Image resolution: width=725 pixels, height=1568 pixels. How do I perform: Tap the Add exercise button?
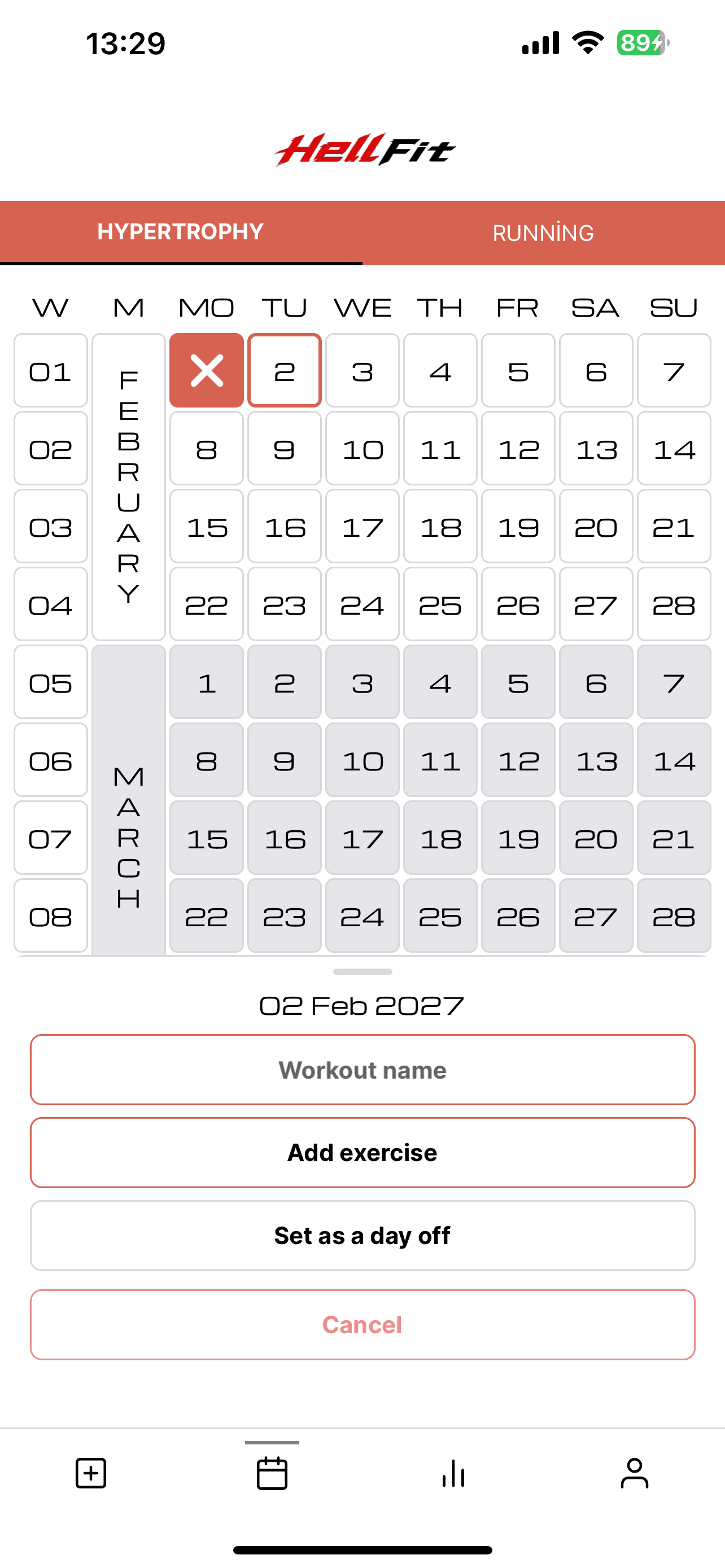coord(363,1152)
